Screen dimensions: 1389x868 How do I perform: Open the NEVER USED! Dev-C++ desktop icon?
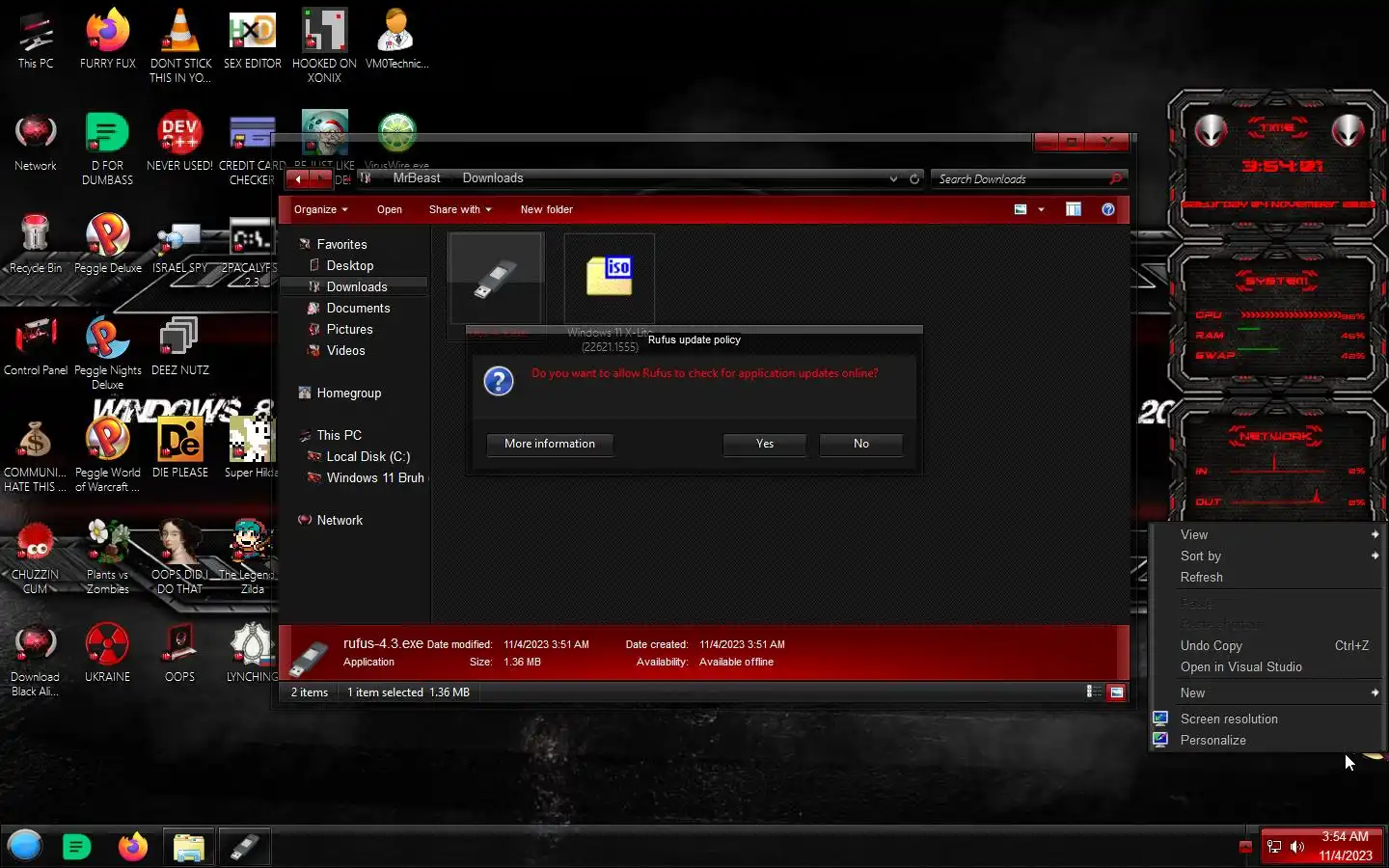[x=180, y=142]
